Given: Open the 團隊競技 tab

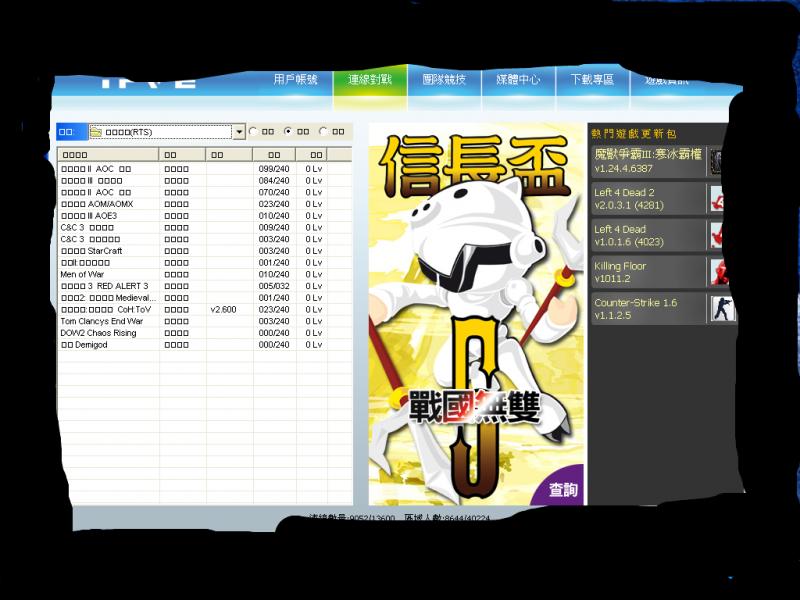Looking at the screenshot, I should [444, 80].
